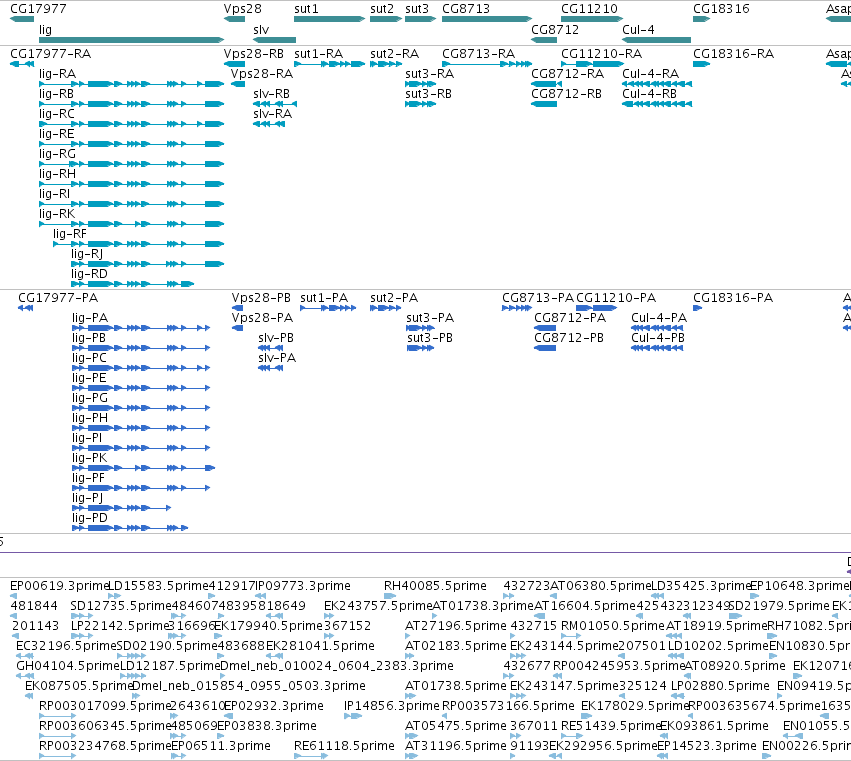Screen dimensions: 851x761
Task: Open the lig-RG transcript label
Action: (x=58, y=154)
